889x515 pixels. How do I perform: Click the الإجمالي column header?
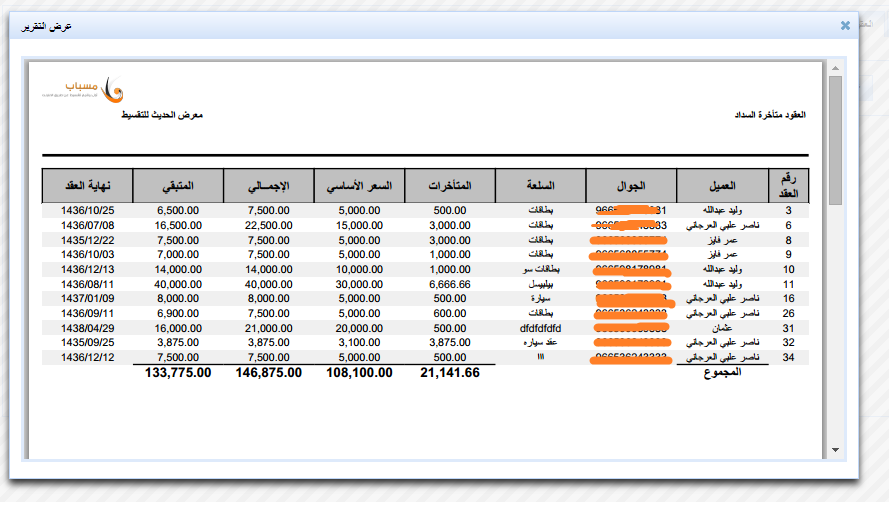[x=268, y=186]
